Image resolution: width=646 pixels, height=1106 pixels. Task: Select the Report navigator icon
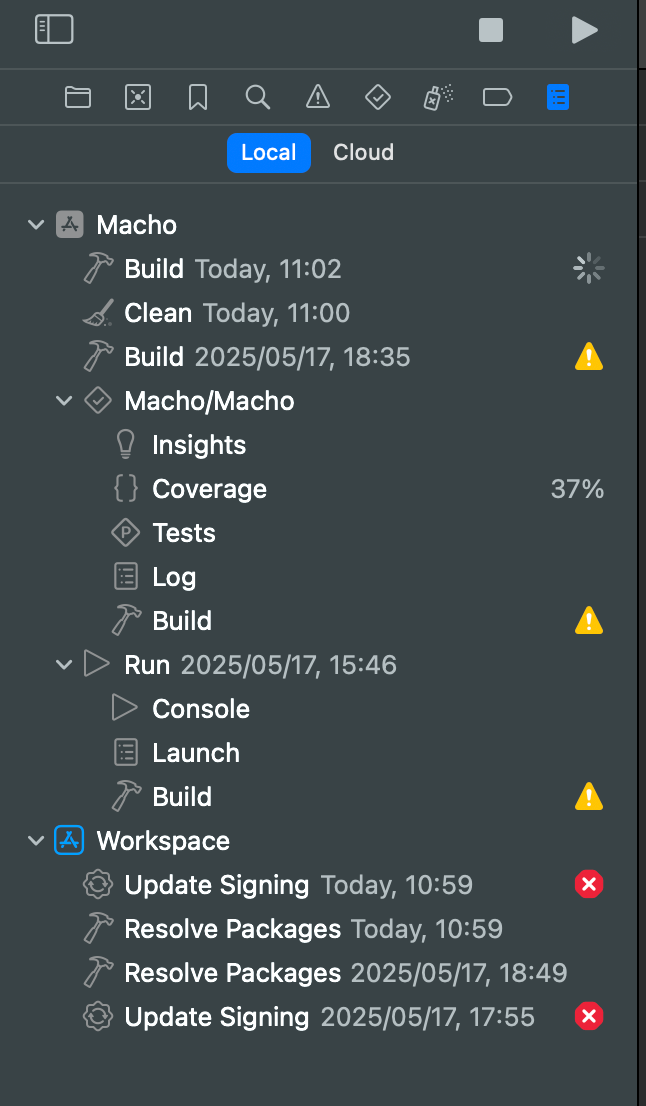coord(558,97)
